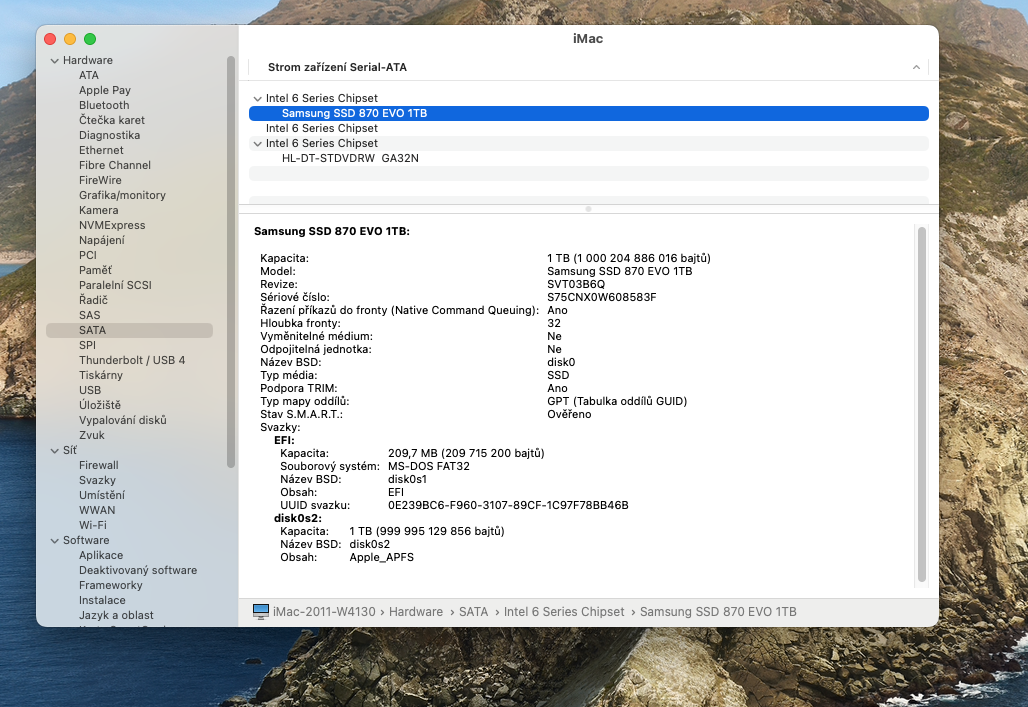1028x707 pixels.
Task: Sort by Strom zařízení Serial-ATA column arrow
Action: pos(916,67)
